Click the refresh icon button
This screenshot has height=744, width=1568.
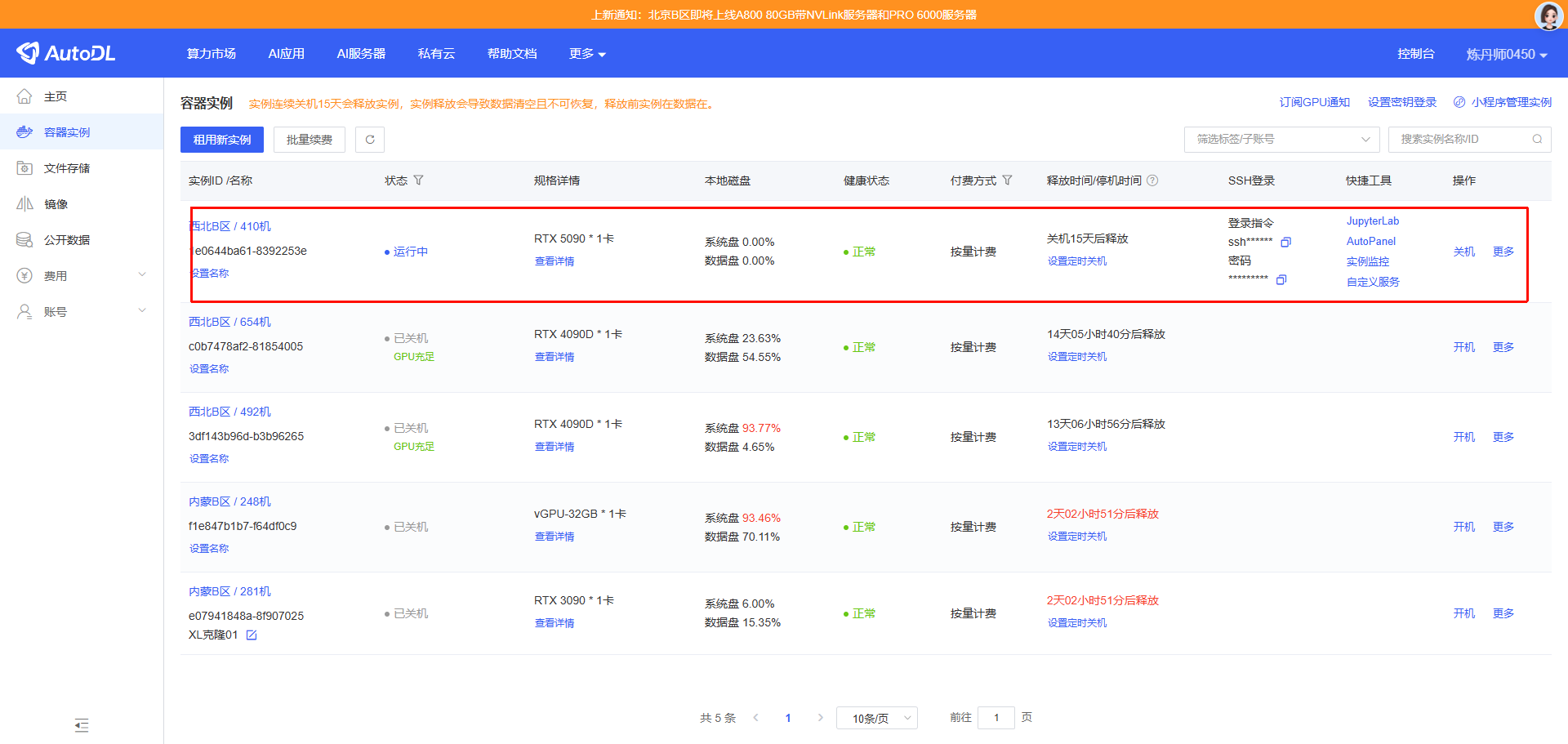pyautogui.click(x=370, y=140)
